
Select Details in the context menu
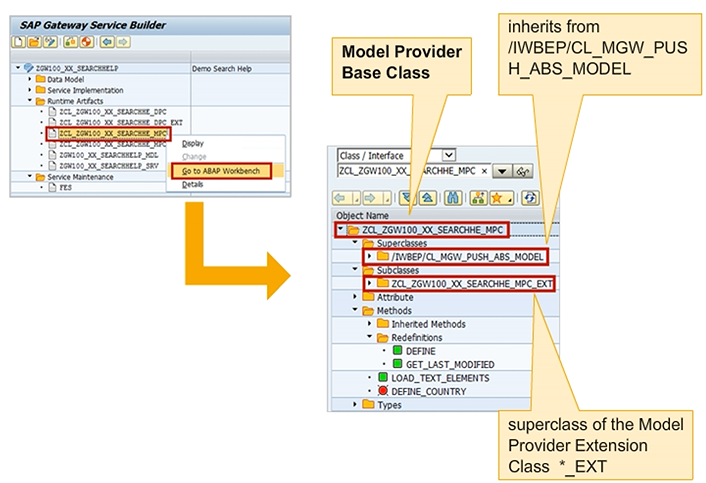click(192, 185)
